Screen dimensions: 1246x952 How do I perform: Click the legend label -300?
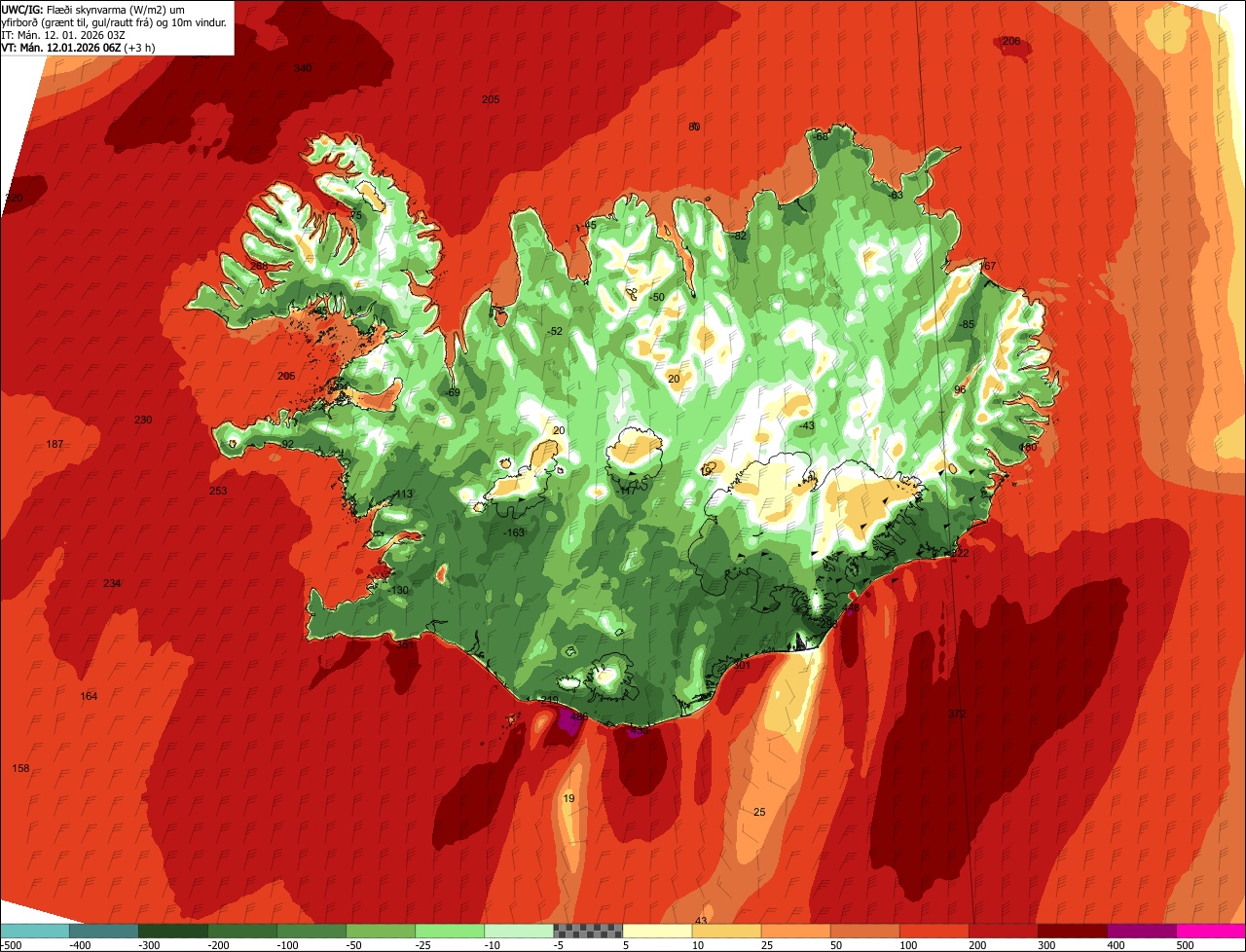[x=149, y=944]
